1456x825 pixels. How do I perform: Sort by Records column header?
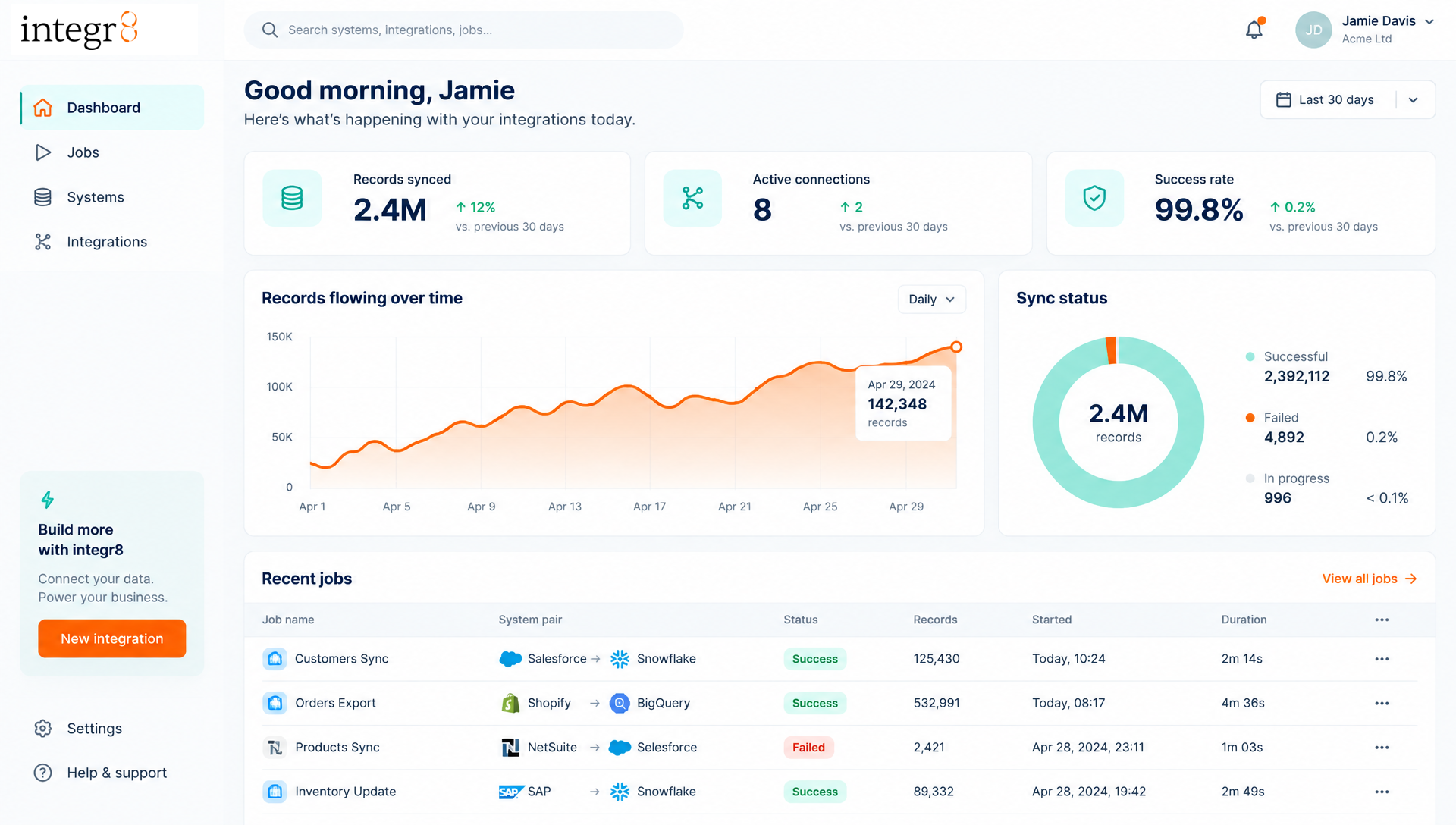click(935, 620)
